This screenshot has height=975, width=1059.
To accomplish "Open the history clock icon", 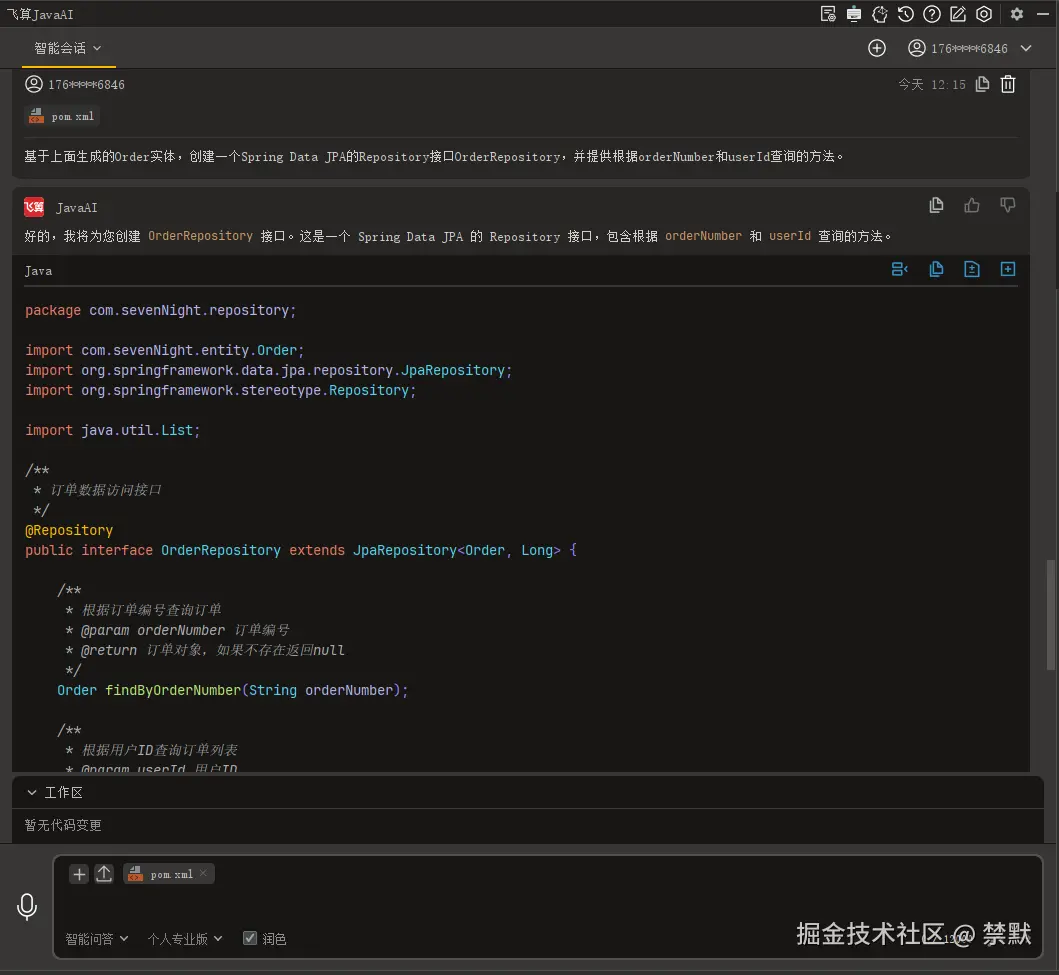I will [x=906, y=14].
